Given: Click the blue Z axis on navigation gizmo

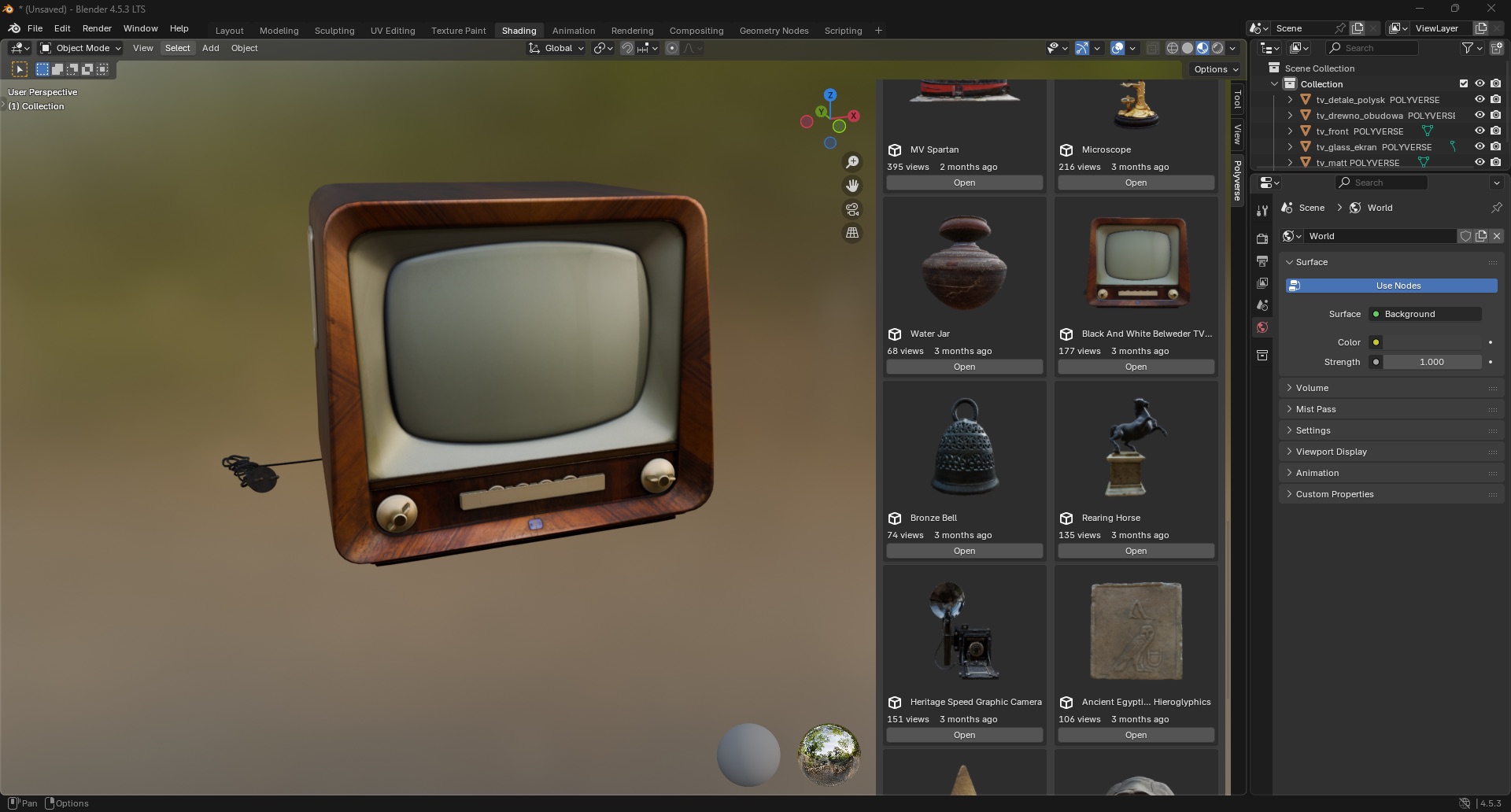Looking at the screenshot, I should [830, 94].
